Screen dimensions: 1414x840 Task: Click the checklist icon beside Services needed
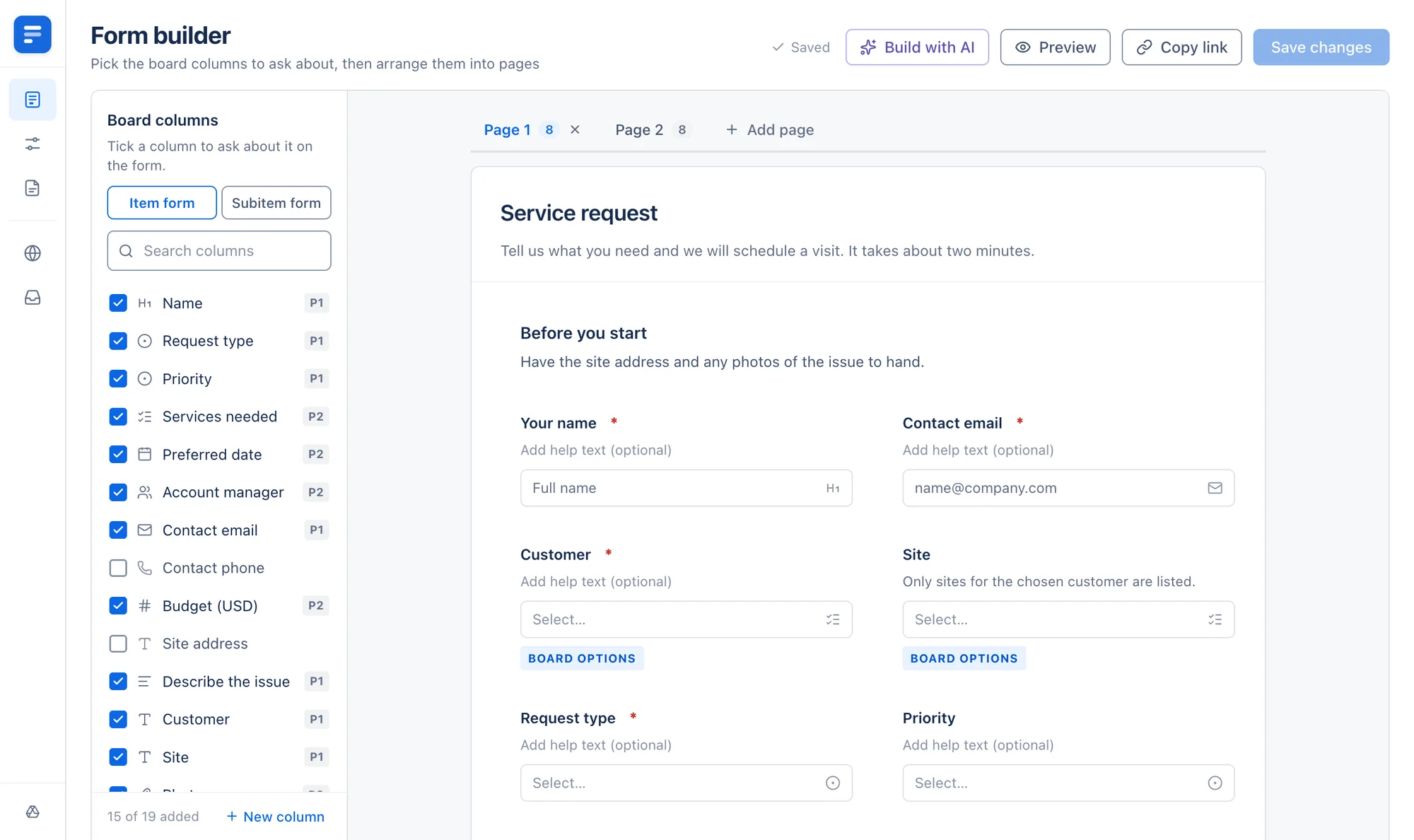coord(144,416)
